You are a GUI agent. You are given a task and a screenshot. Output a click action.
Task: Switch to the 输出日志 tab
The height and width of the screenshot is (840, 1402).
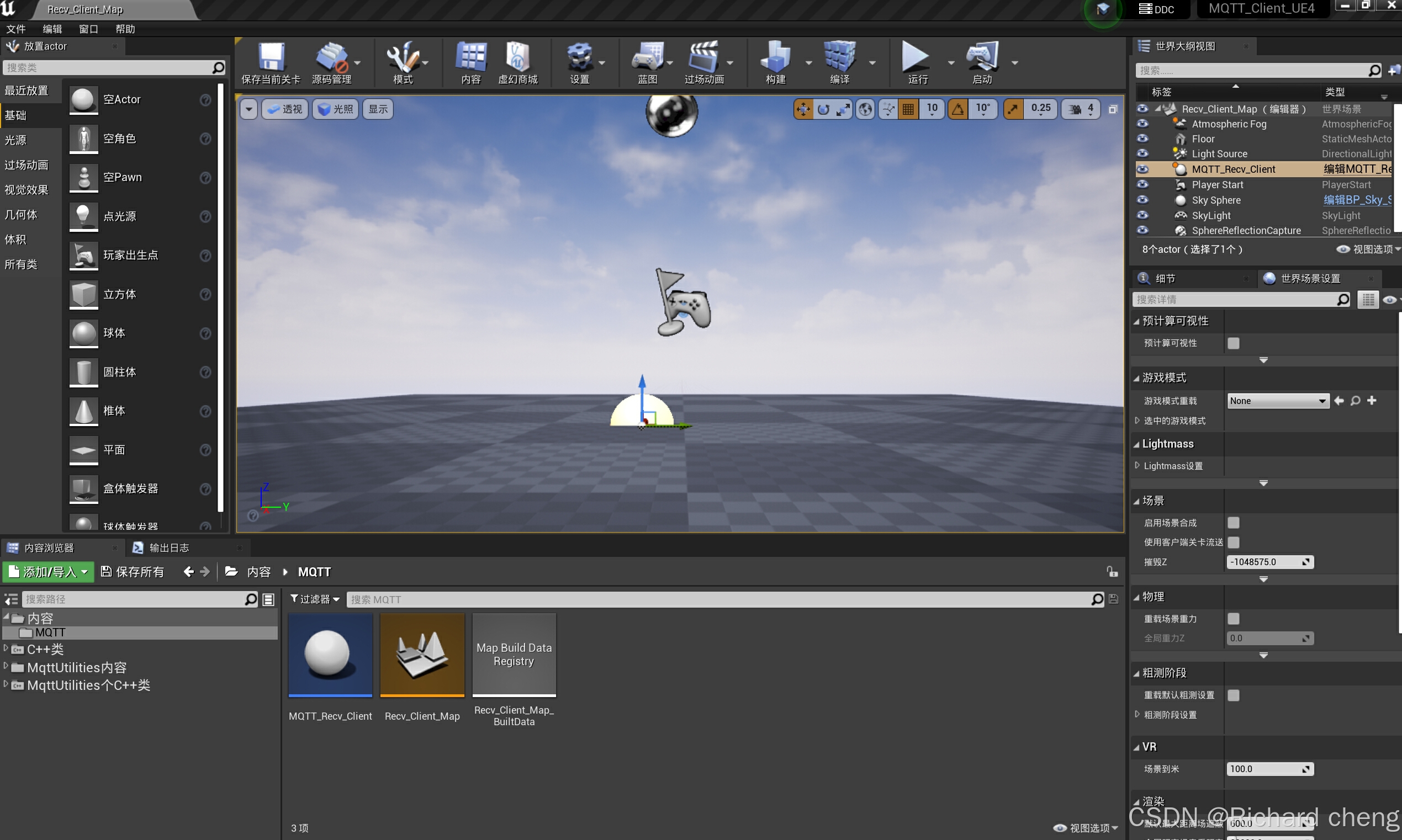tap(168, 547)
